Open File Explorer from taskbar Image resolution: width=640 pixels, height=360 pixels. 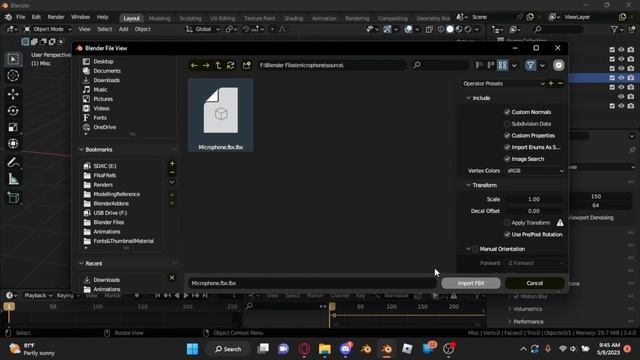325,349
